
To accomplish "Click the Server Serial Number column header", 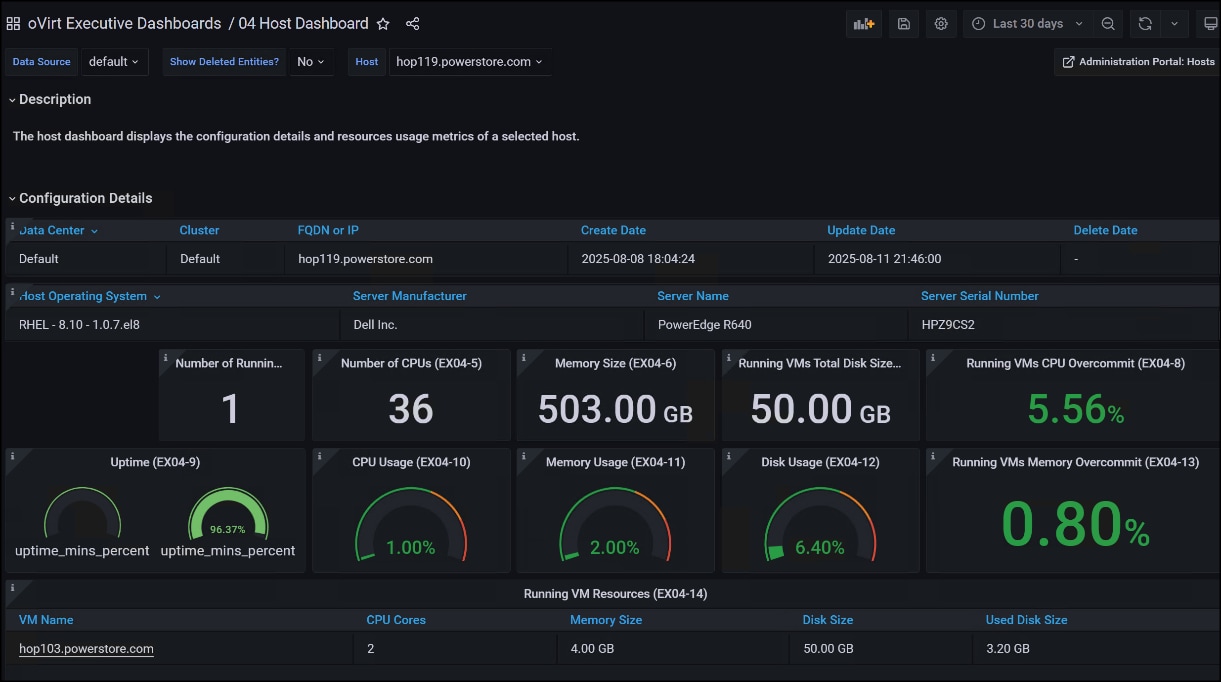I will [980, 296].
